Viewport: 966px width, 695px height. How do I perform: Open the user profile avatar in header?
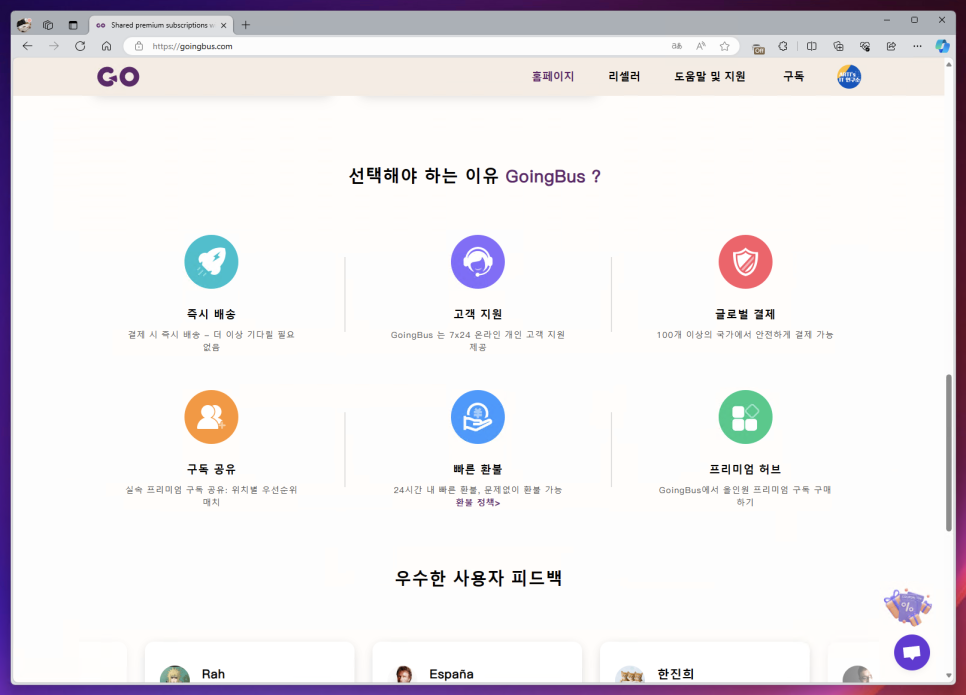click(x=848, y=76)
